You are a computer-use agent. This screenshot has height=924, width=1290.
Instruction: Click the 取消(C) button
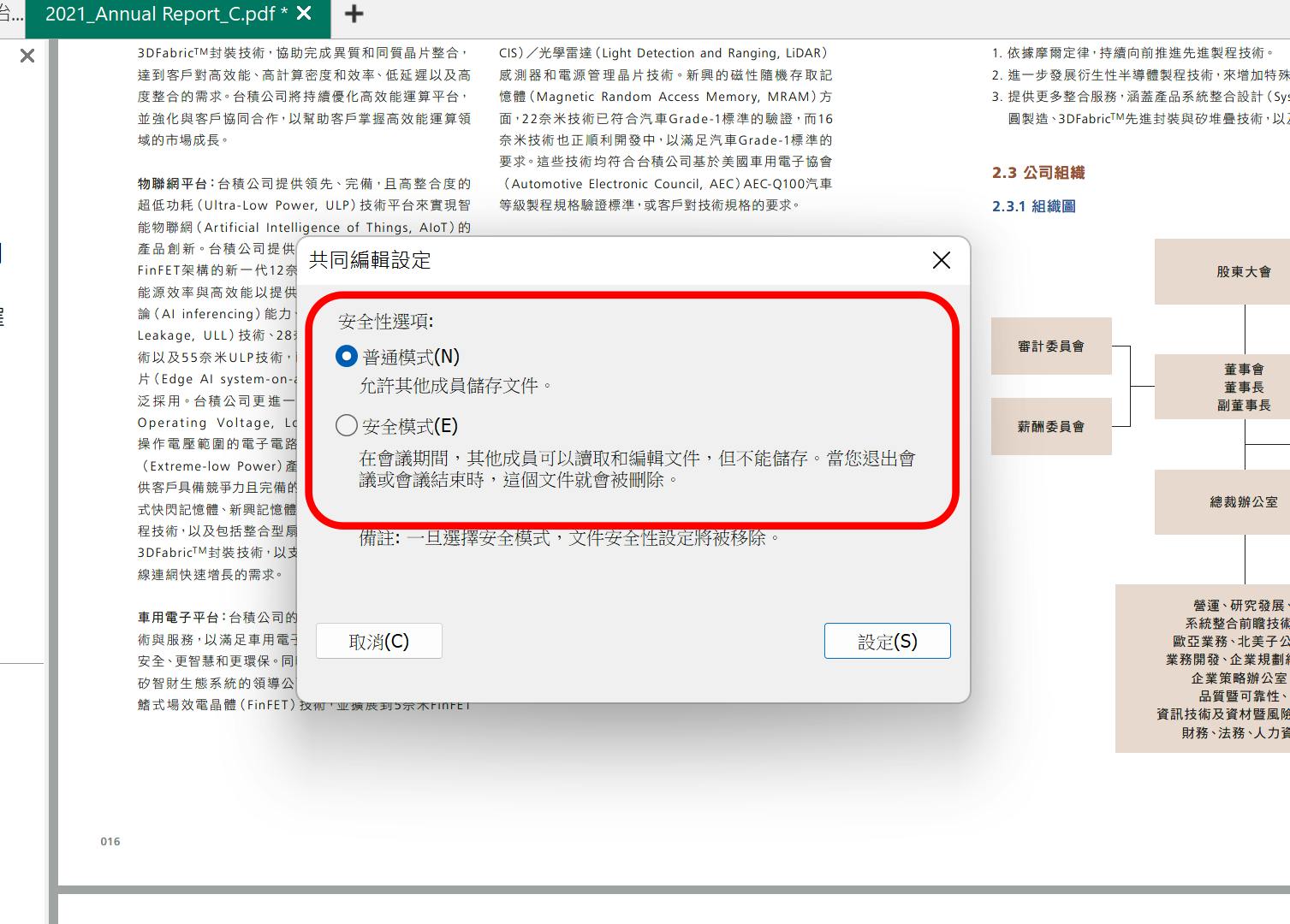click(379, 641)
